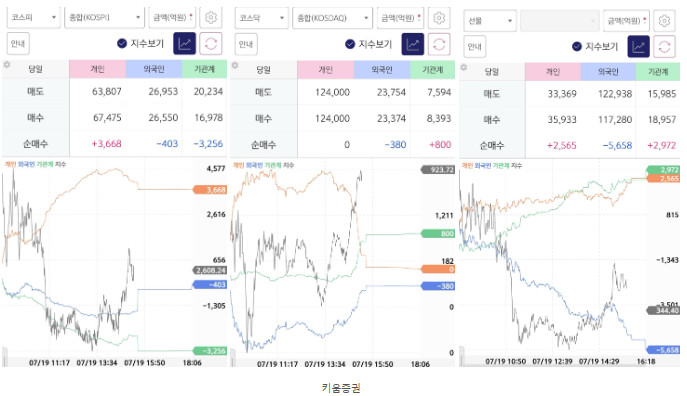Viewport: 687px width, 396px height.
Task: Open the 선물 market dropdown
Action: [490, 21]
